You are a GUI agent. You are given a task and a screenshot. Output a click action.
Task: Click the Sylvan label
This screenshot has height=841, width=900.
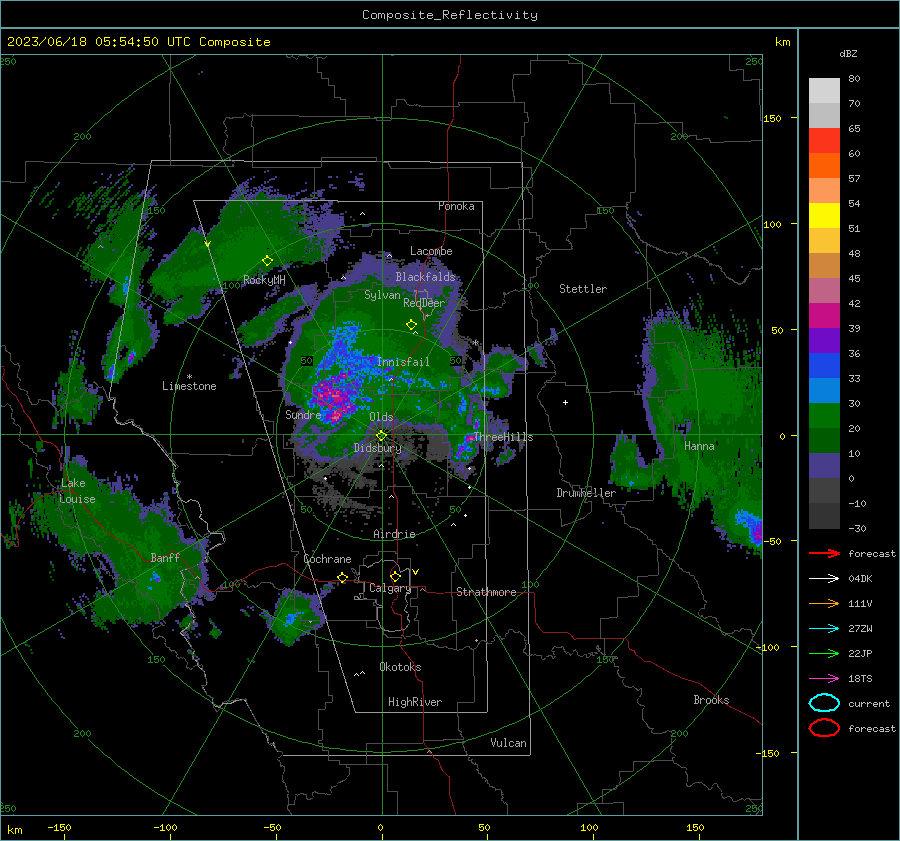pos(382,295)
